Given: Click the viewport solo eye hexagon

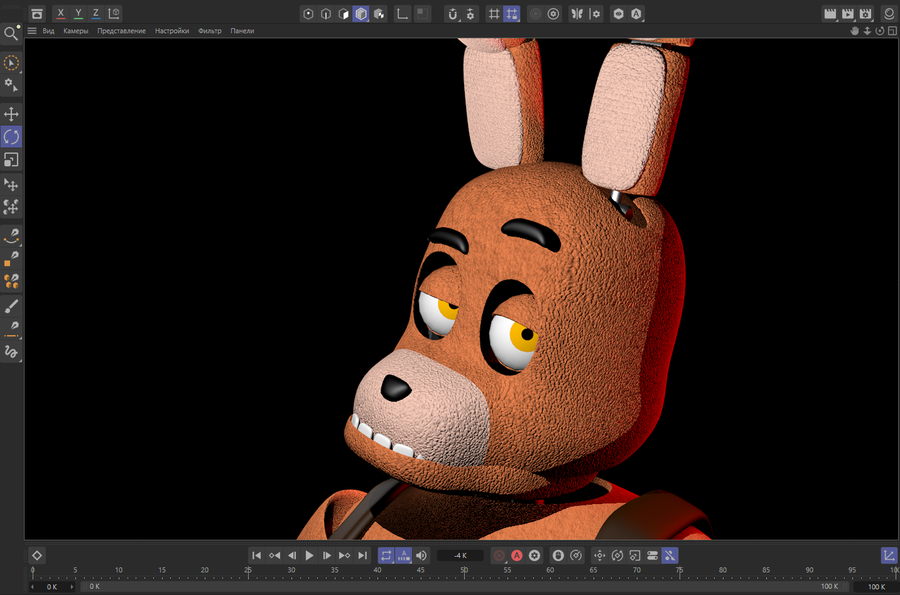Looking at the screenshot, I should point(618,14).
